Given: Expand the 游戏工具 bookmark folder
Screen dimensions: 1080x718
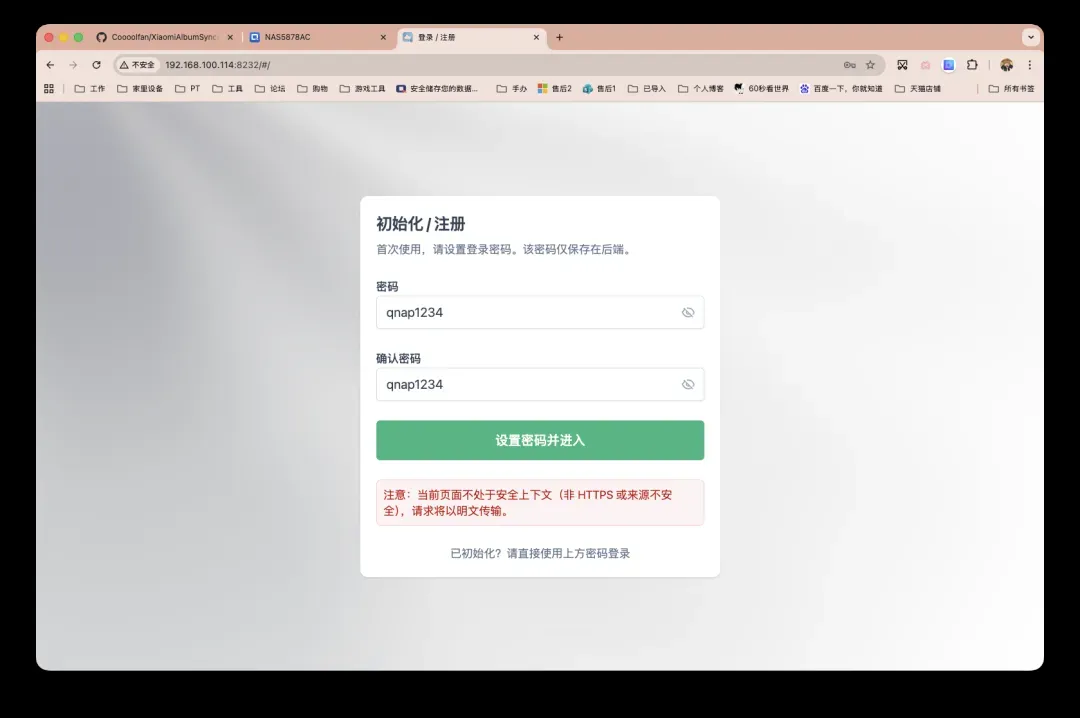Looking at the screenshot, I should (362, 88).
